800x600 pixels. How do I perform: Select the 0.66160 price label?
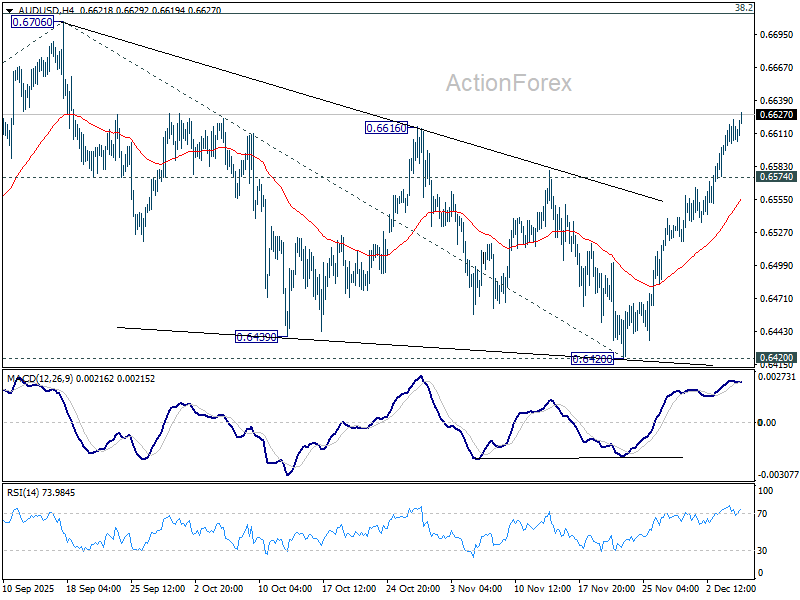[x=387, y=128]
